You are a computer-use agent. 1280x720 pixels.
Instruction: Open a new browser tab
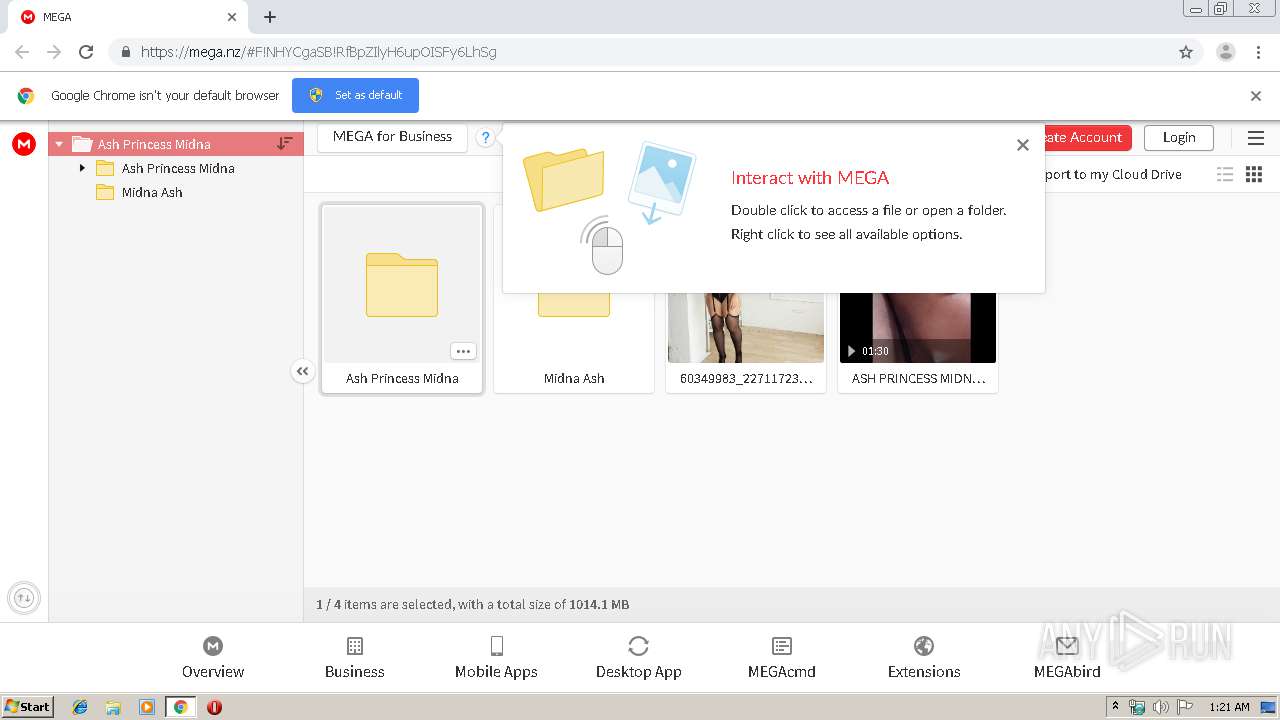click(270, 17)
